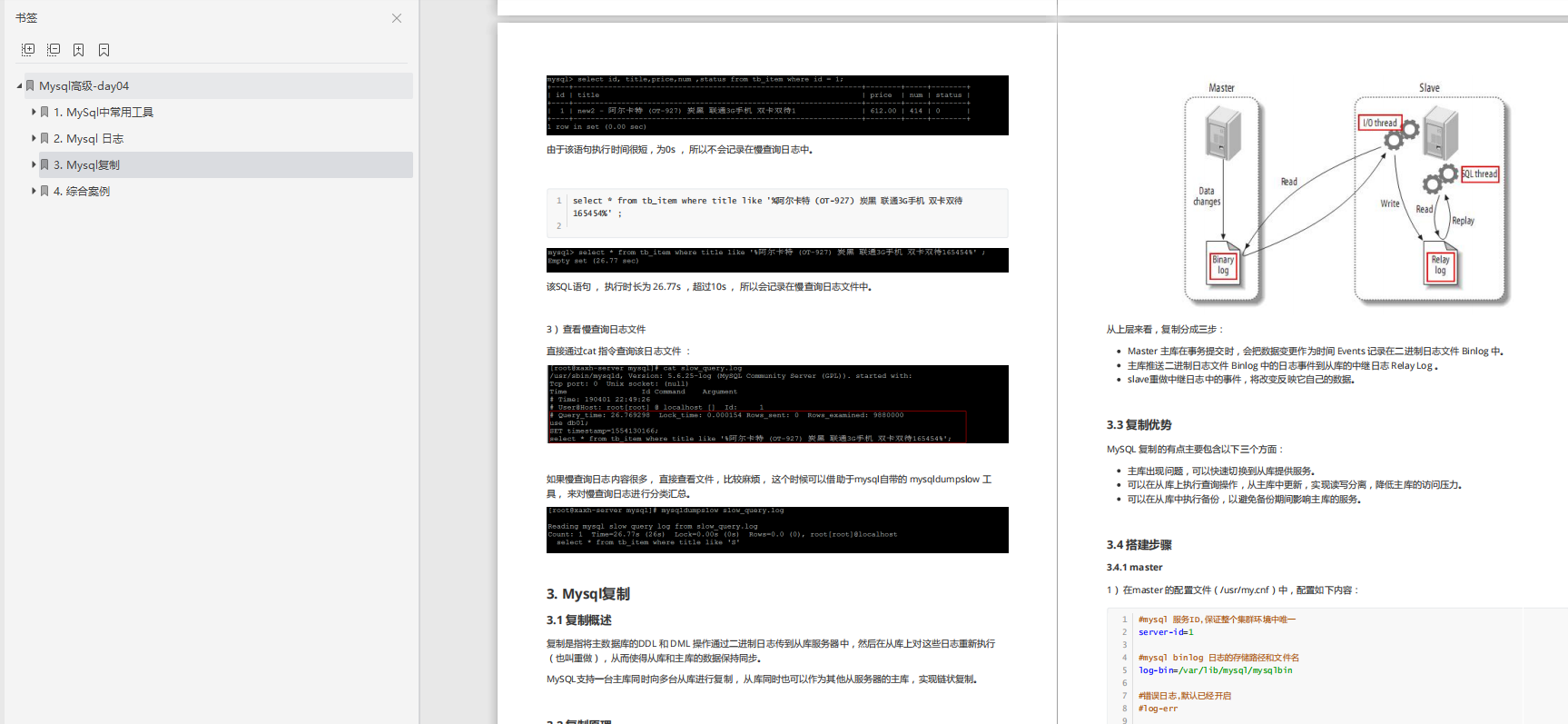Image resolution: width=1568 pixels, height=724 pixels.
Task: Click the expand all bookmarks icon
Action: [28, 50]
